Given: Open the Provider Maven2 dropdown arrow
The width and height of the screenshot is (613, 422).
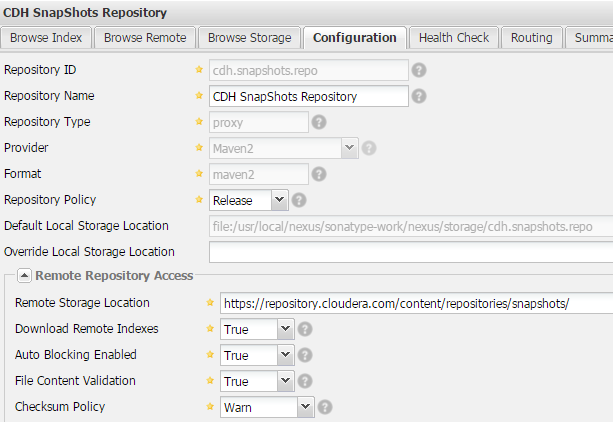Looking at the screenshot, I should pyautogui.click(x=350, y=148).
